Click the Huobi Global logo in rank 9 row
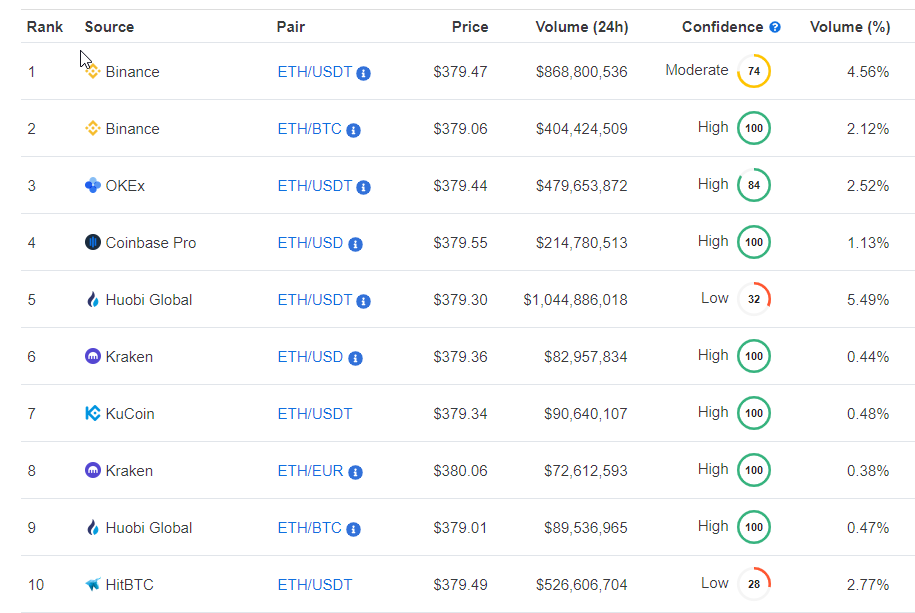Viewport: 915px width, 613px height. point(93,527)
